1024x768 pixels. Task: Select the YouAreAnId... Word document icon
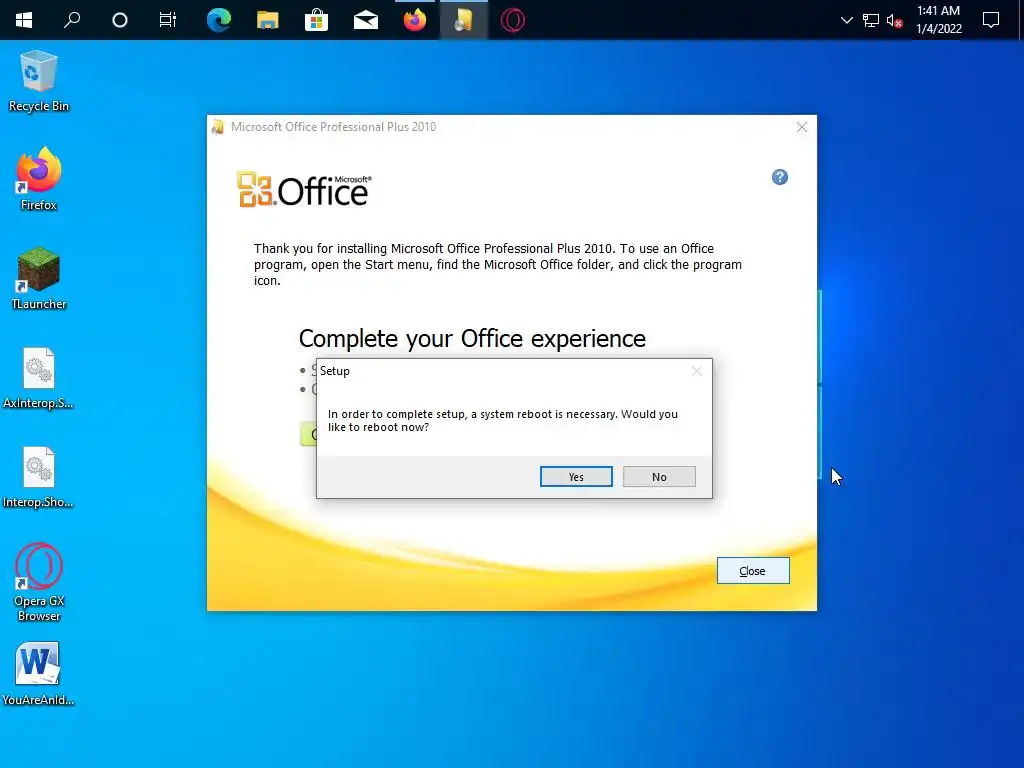(x=39, y=674)
